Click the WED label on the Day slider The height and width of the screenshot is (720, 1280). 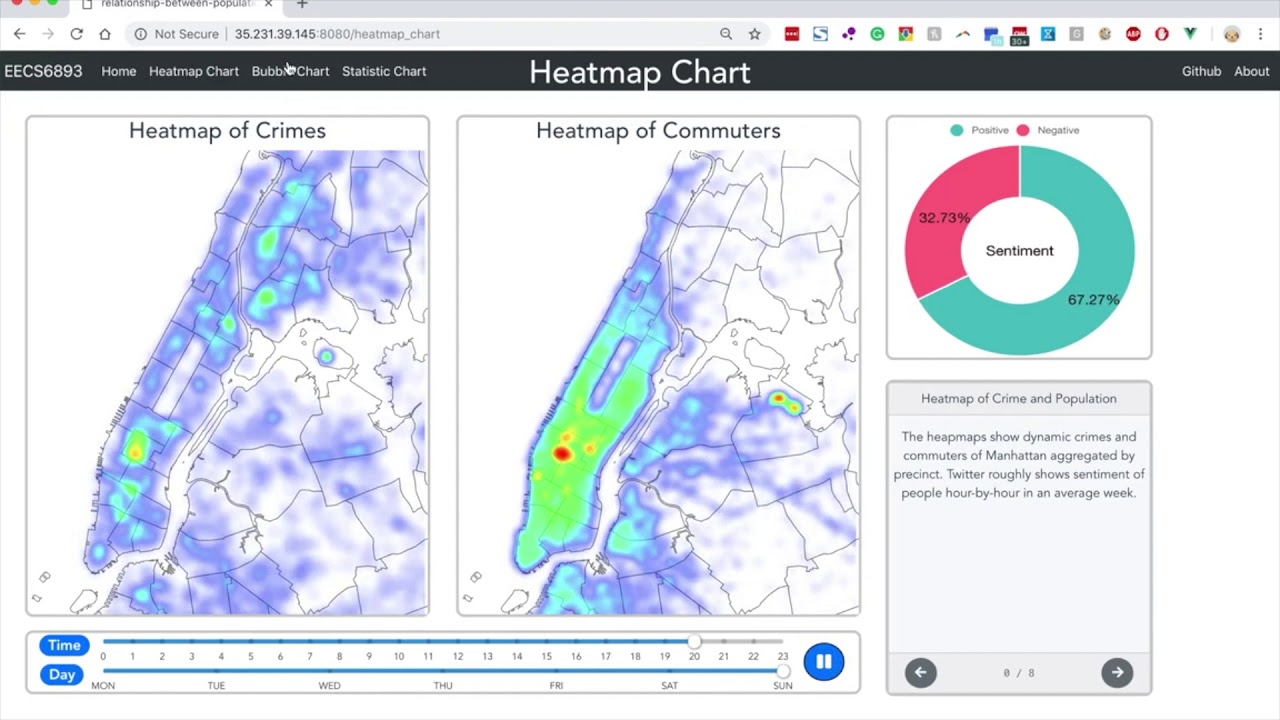329,686
